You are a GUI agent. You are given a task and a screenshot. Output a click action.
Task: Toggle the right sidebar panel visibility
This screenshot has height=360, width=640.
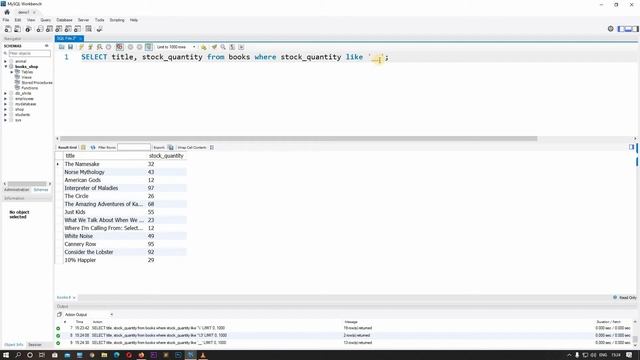click(x=635, y=29)
